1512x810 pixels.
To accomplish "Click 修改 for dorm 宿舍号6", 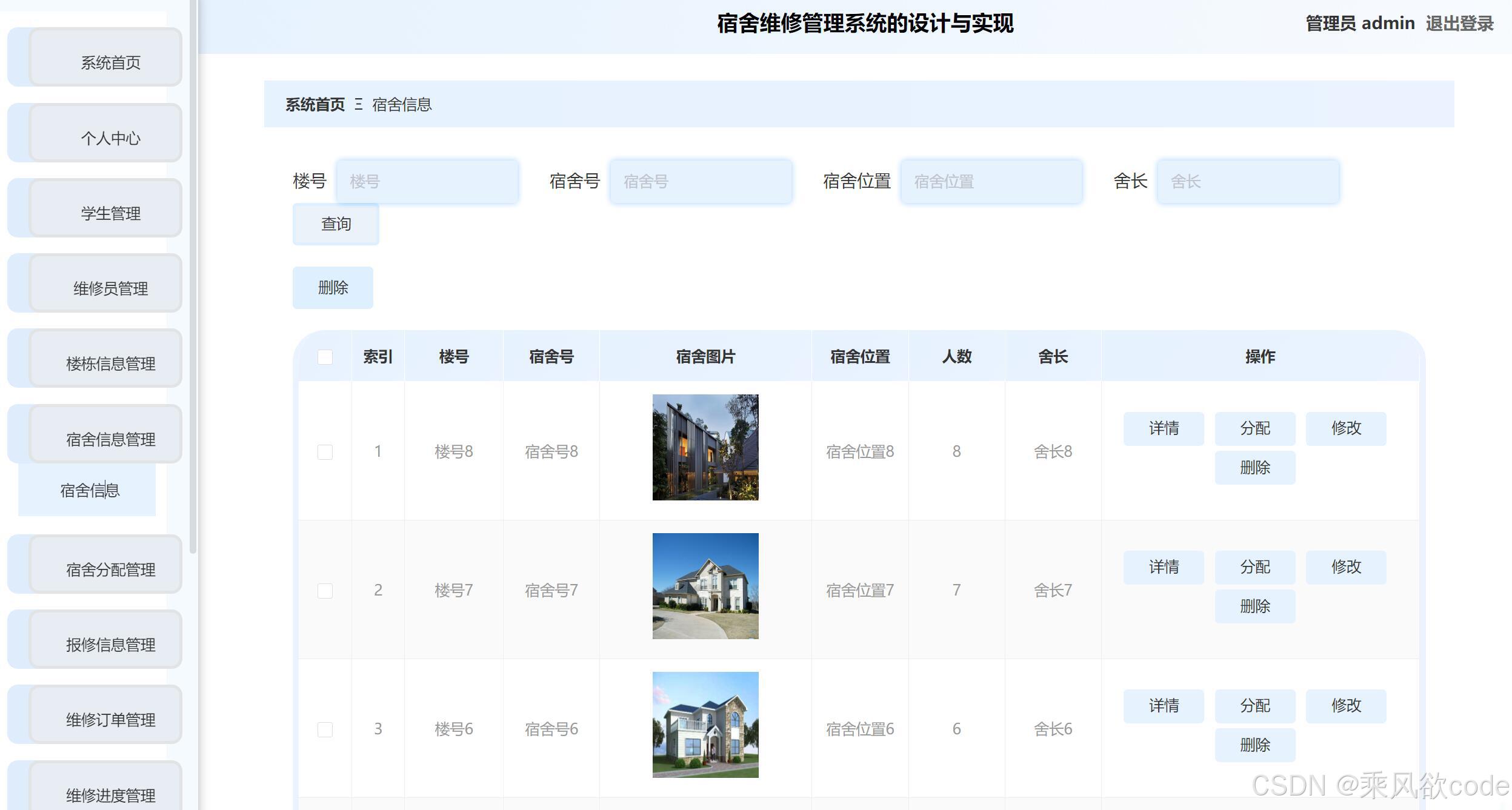I will point(1346,705).
